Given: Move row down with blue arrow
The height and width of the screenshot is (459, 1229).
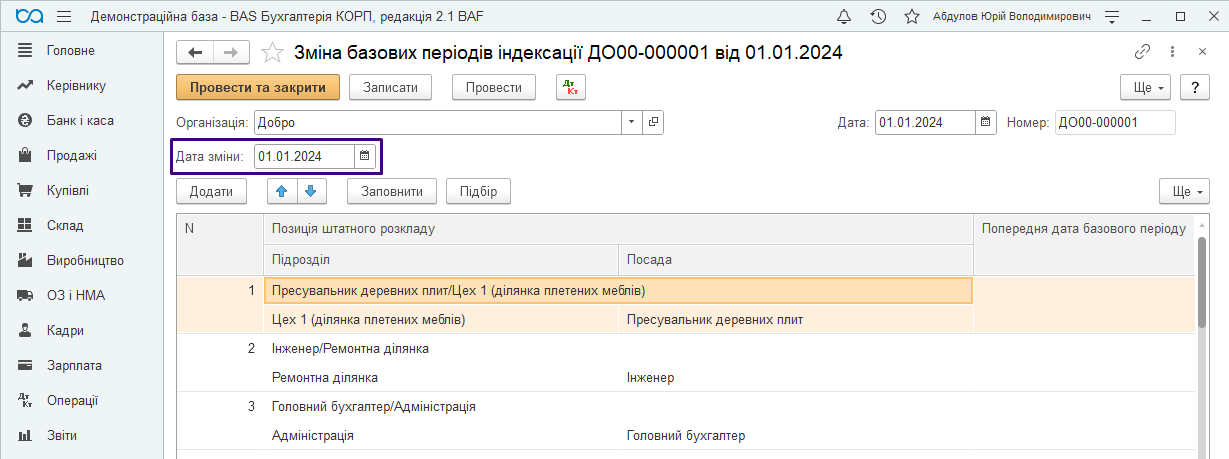Looking at the screenshot, I should [312, 191].
